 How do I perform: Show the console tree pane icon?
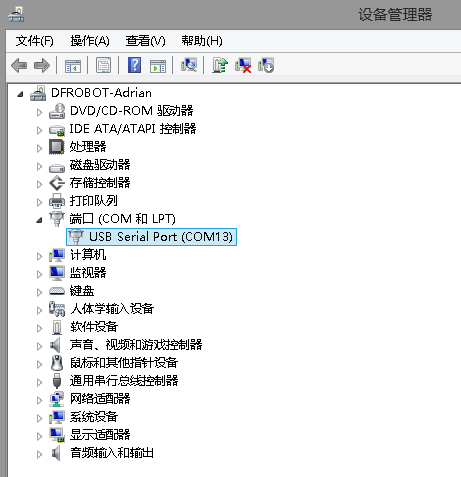[73, 66]
